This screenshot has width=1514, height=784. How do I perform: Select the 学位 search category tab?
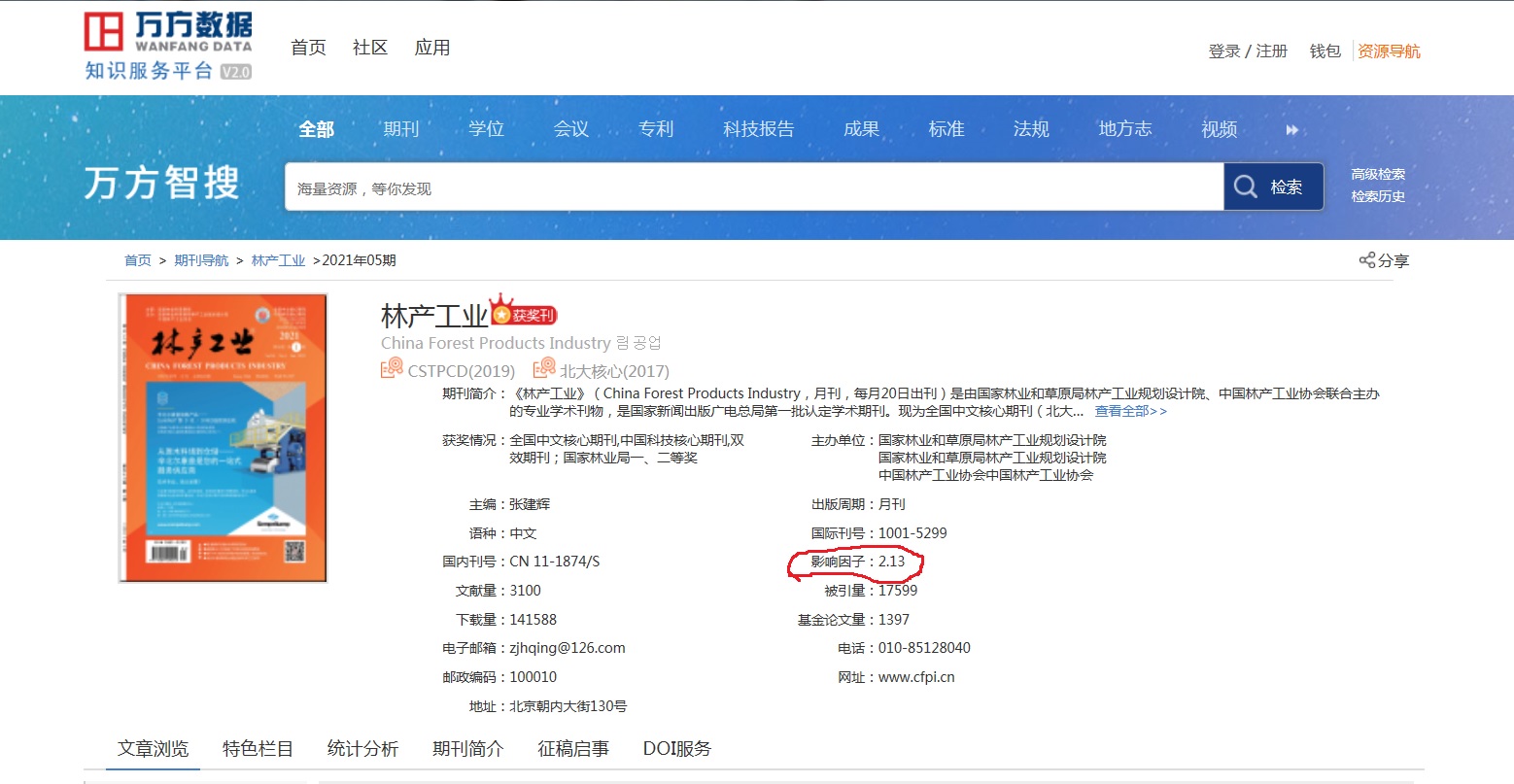point(486,129)
